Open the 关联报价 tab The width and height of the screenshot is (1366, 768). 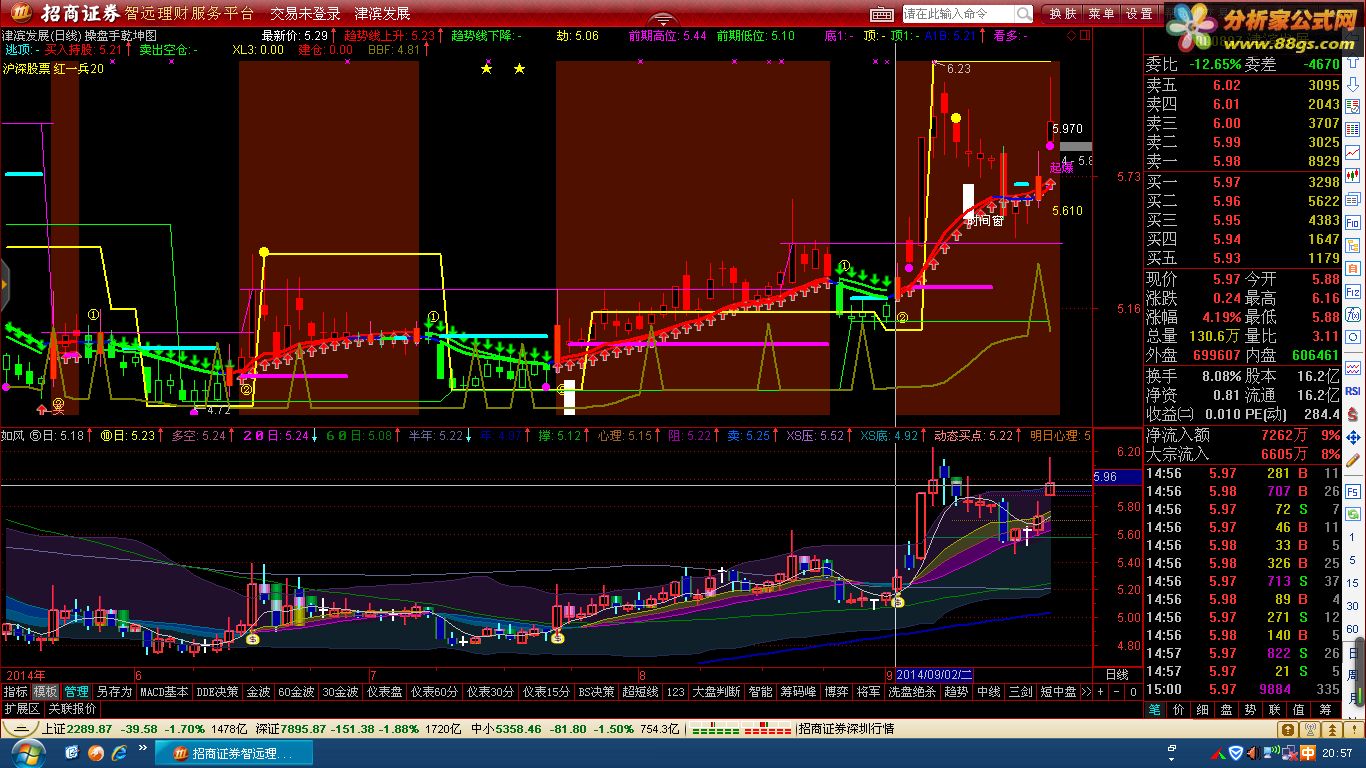[x=73, y=708]
